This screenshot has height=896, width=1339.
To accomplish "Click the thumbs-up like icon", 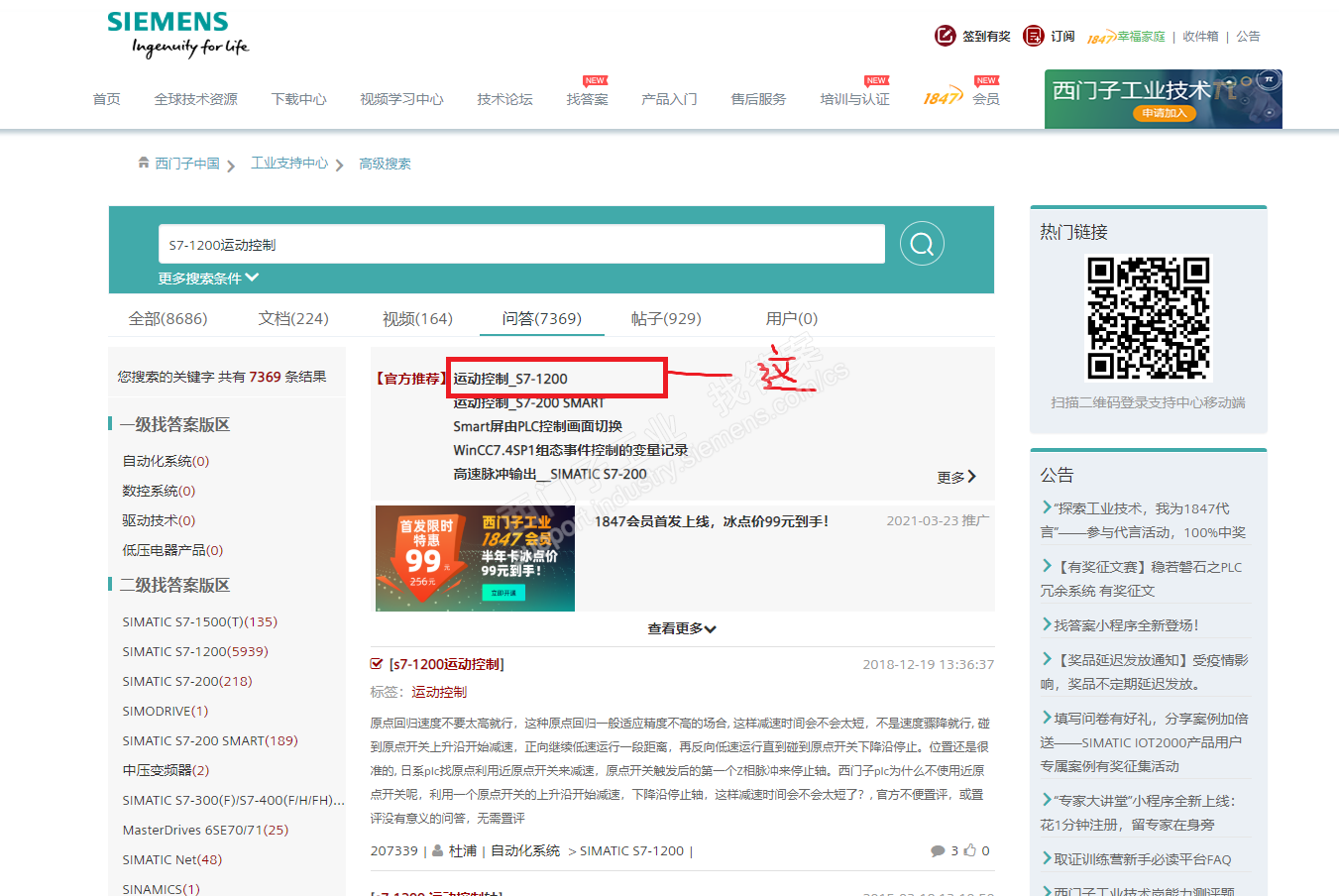I will click(970, 850).
